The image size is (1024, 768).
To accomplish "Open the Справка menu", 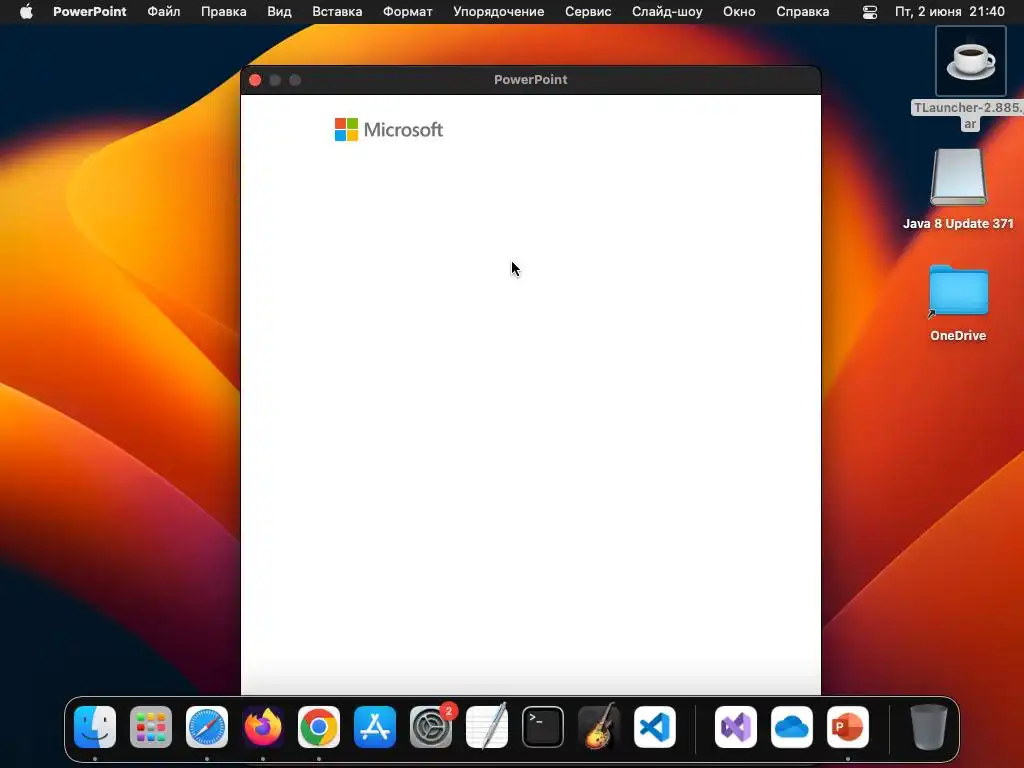I will point(803,12).
